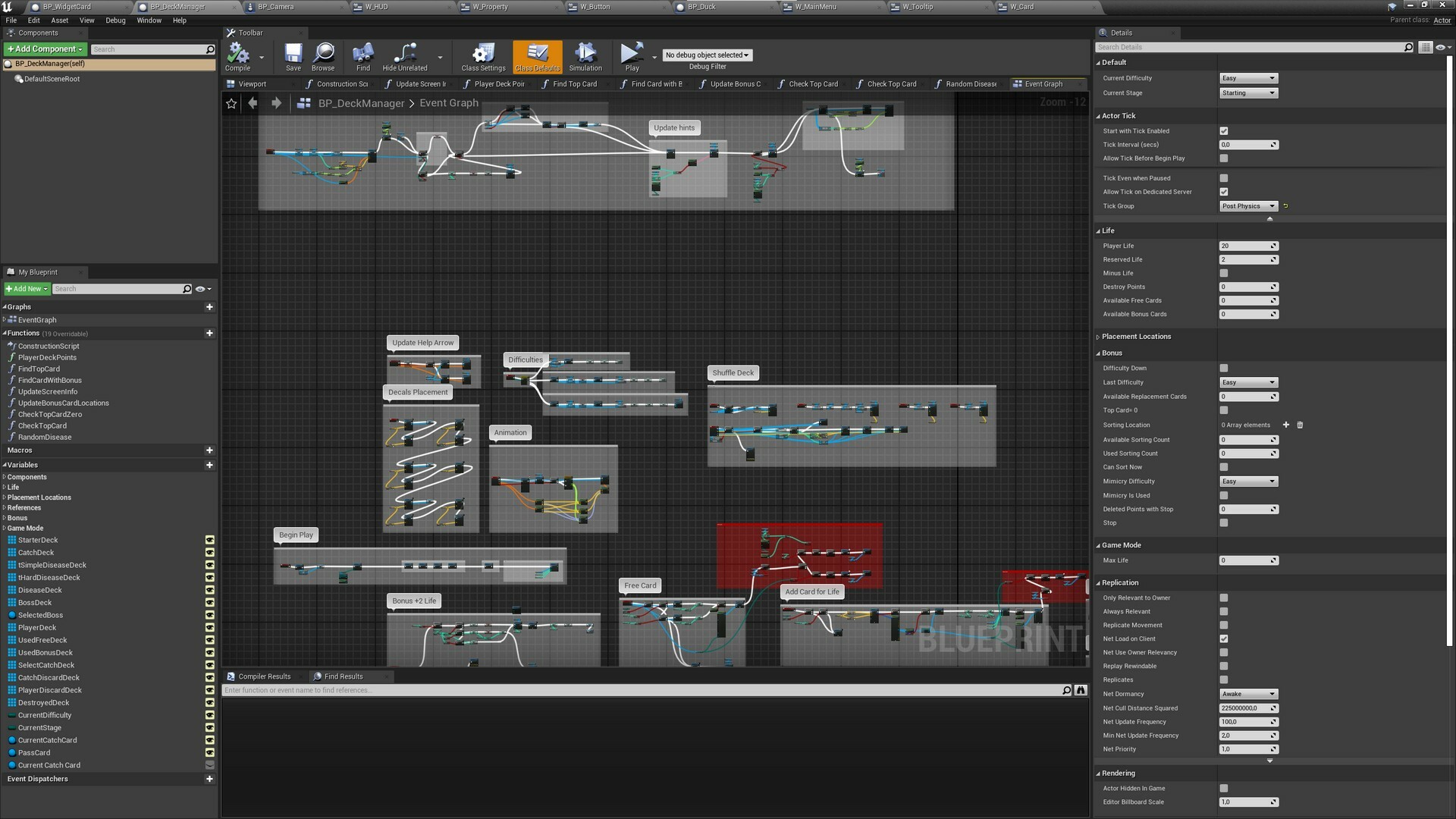Viewport: 1456px width, 819px height.
Task: Click the Add Component button
Action: (44, 49)
